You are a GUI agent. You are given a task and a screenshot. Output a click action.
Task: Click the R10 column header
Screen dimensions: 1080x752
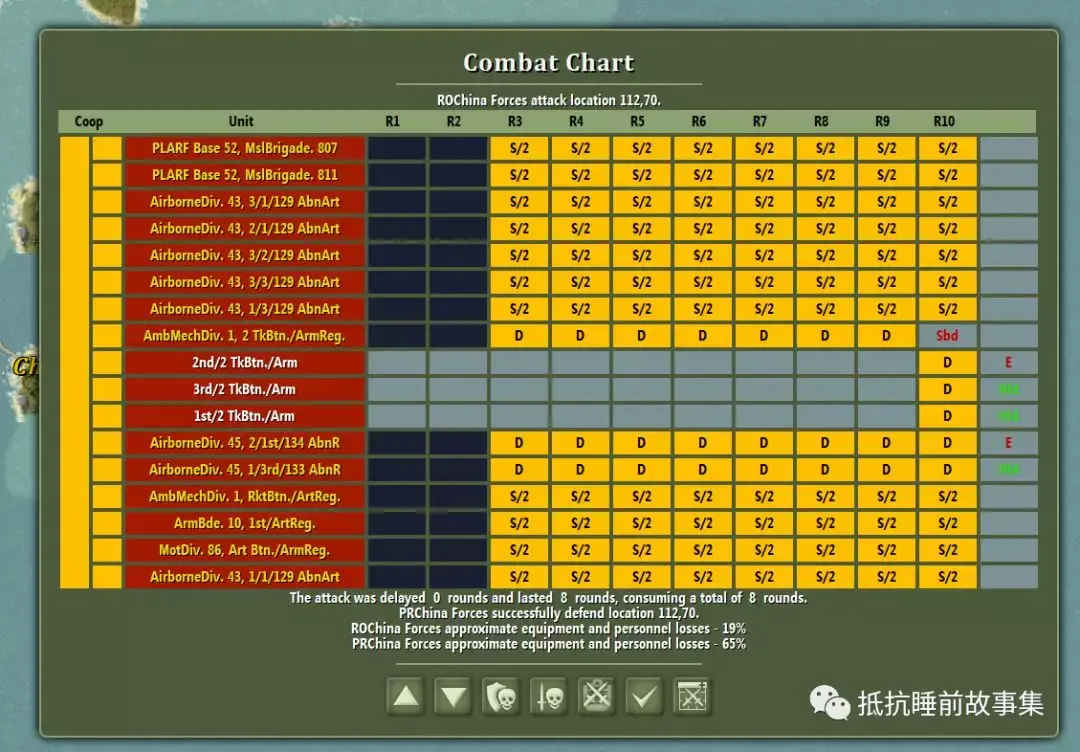[944, 121]
